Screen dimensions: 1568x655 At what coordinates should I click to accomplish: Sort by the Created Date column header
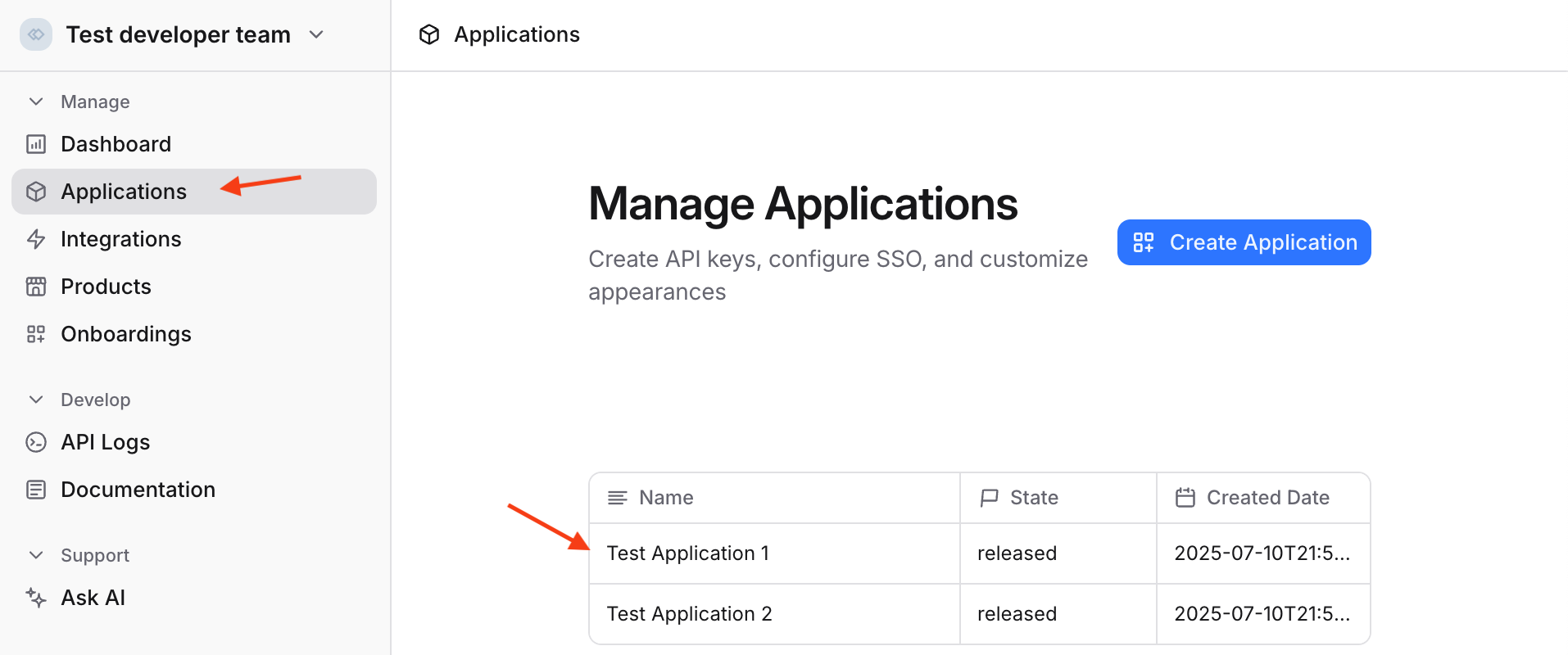(x=1267, y=498)
